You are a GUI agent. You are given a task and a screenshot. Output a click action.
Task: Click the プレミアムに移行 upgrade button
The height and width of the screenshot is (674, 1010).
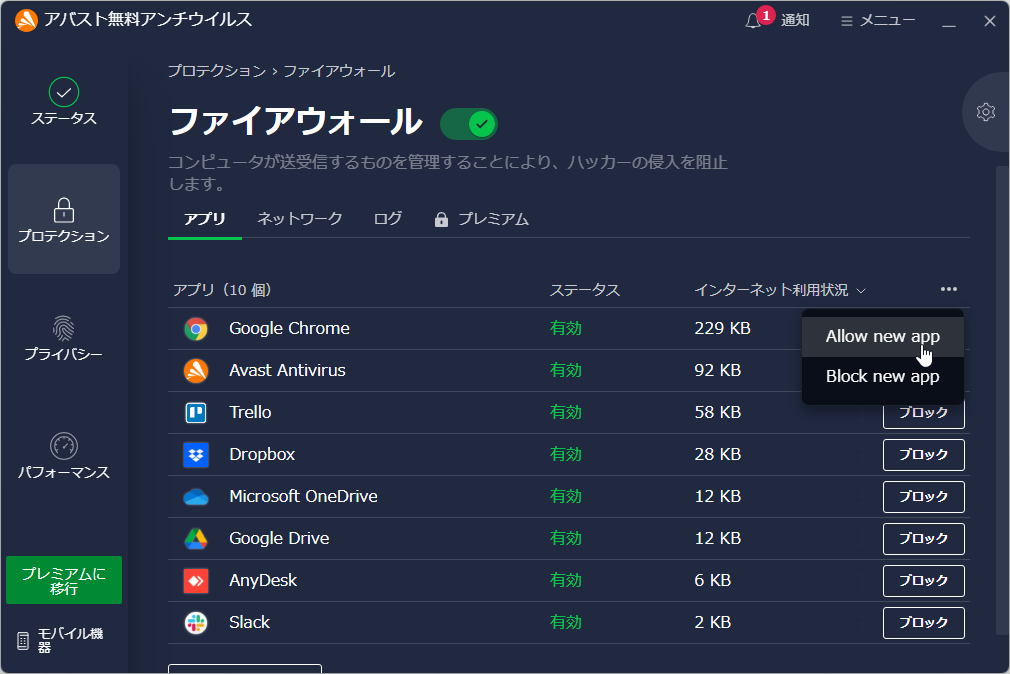(63, 580)
